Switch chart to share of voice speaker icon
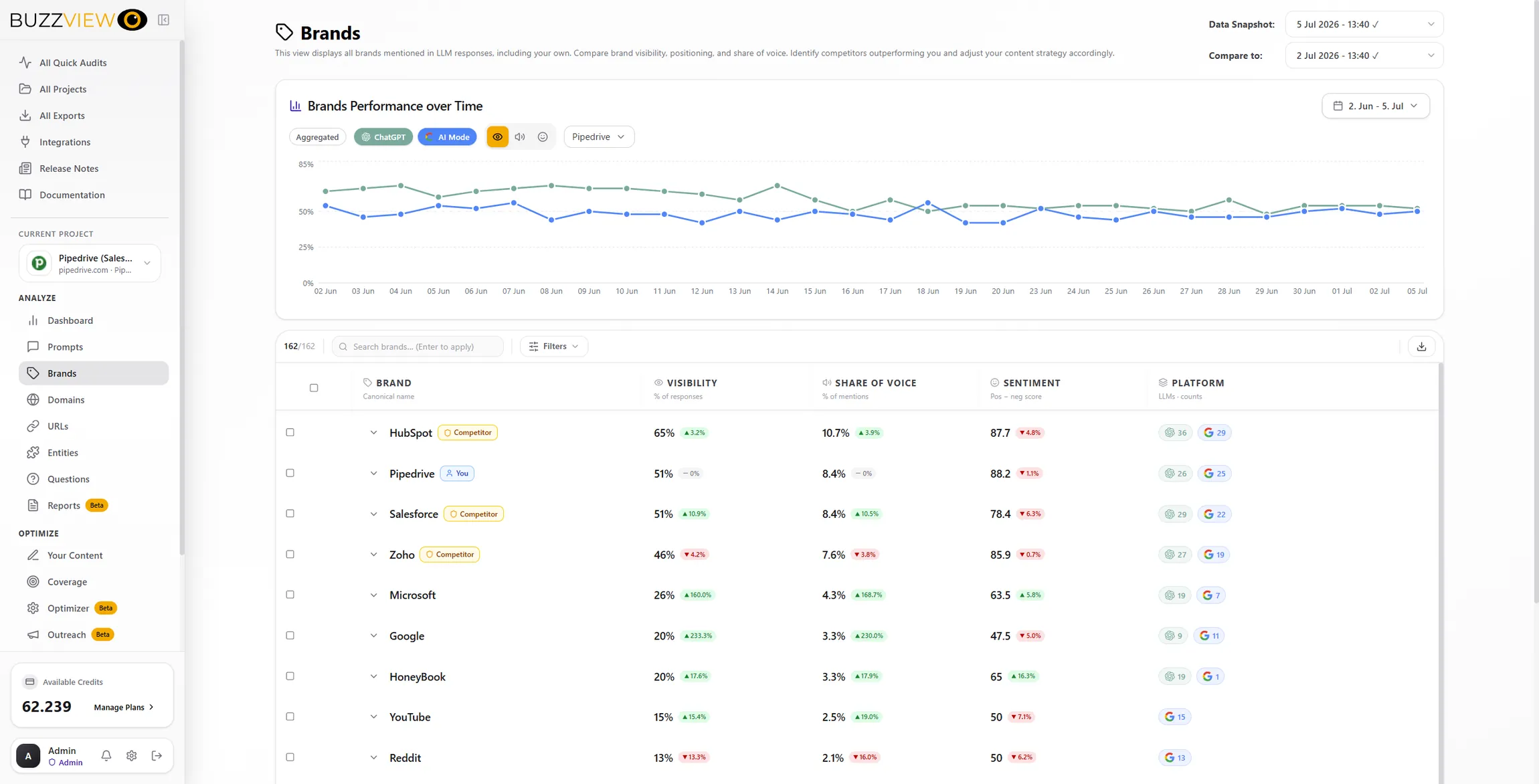Viewport: 1539px width, 784px height. (520, 136)
